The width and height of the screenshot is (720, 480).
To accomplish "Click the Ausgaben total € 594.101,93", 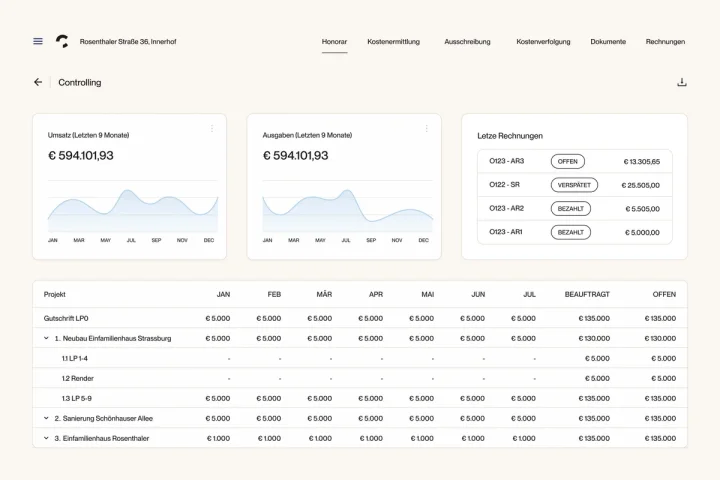I will (295, 156).
